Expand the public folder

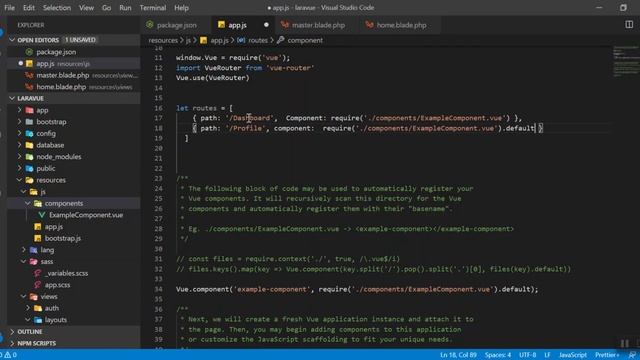click(x=19, y=168)
